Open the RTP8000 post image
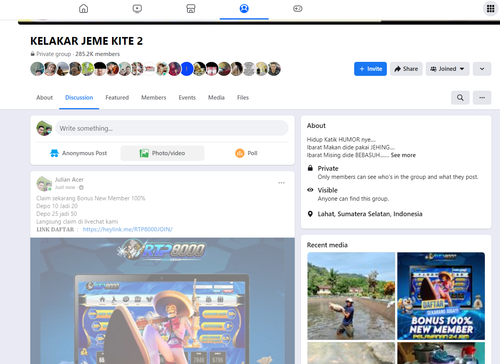 (162, 301)
